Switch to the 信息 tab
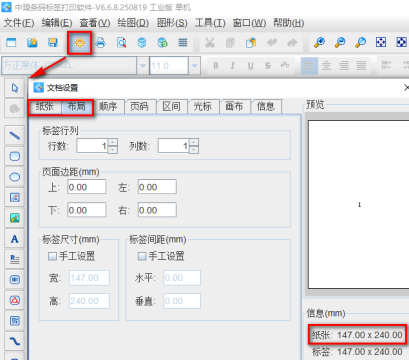 click(x=266, y=107)
